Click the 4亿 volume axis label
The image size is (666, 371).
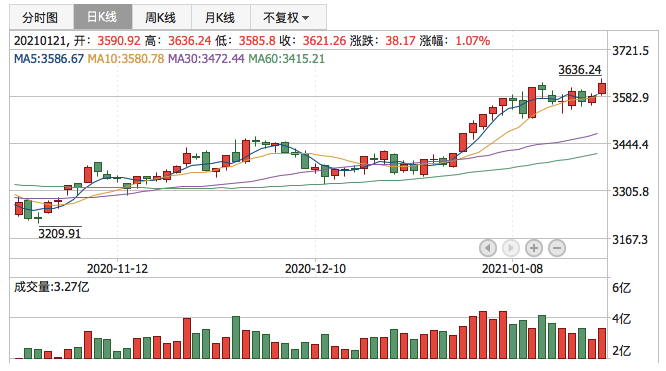click(621, 319)
